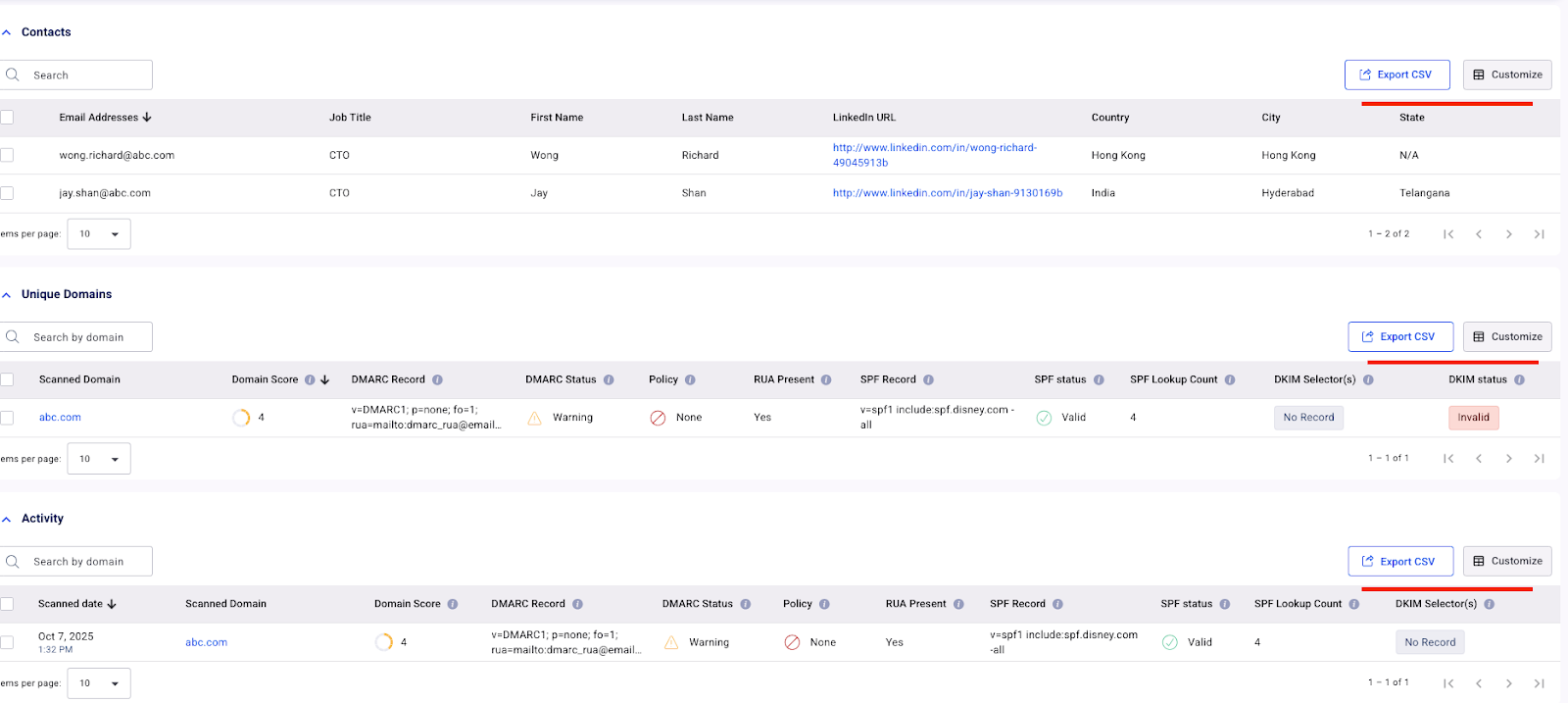Tick the select-all checkbox in Activity table header

(x=7, y=604)
